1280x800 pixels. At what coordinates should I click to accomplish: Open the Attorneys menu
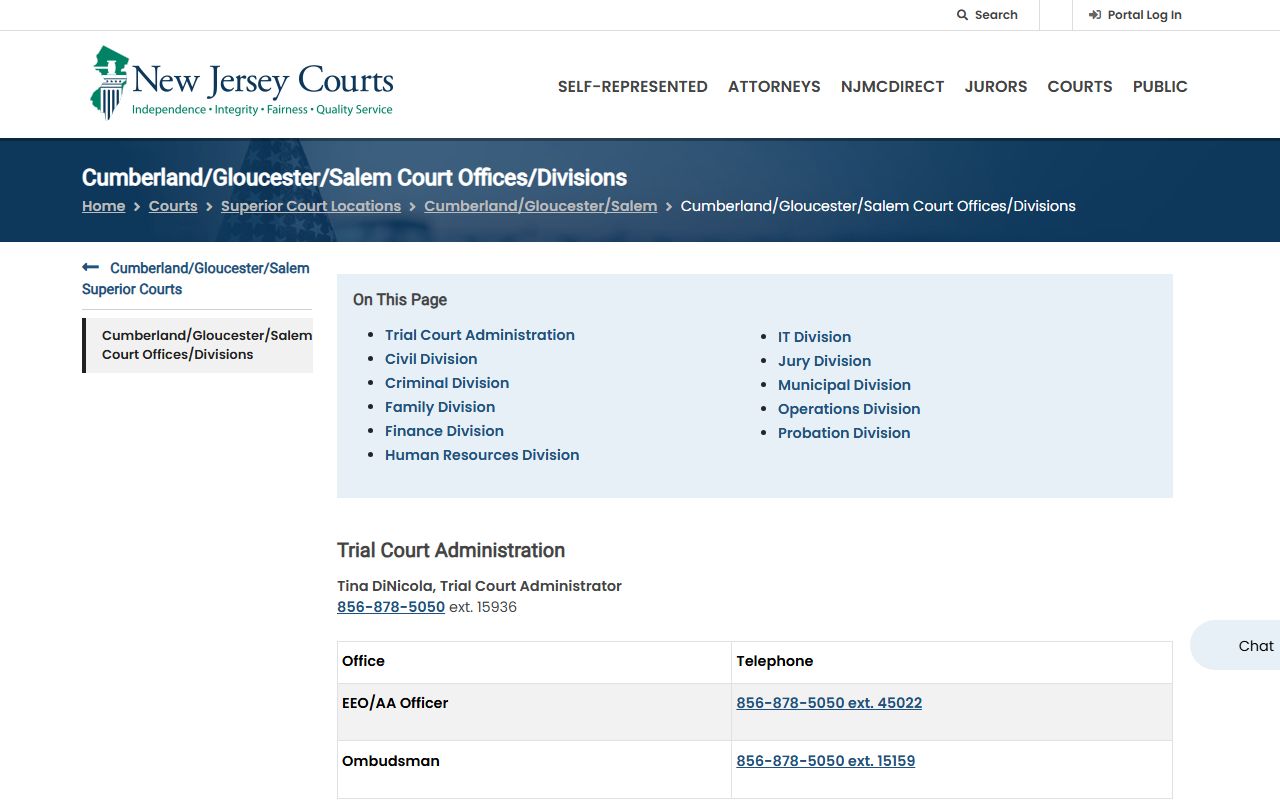[774, 87]
